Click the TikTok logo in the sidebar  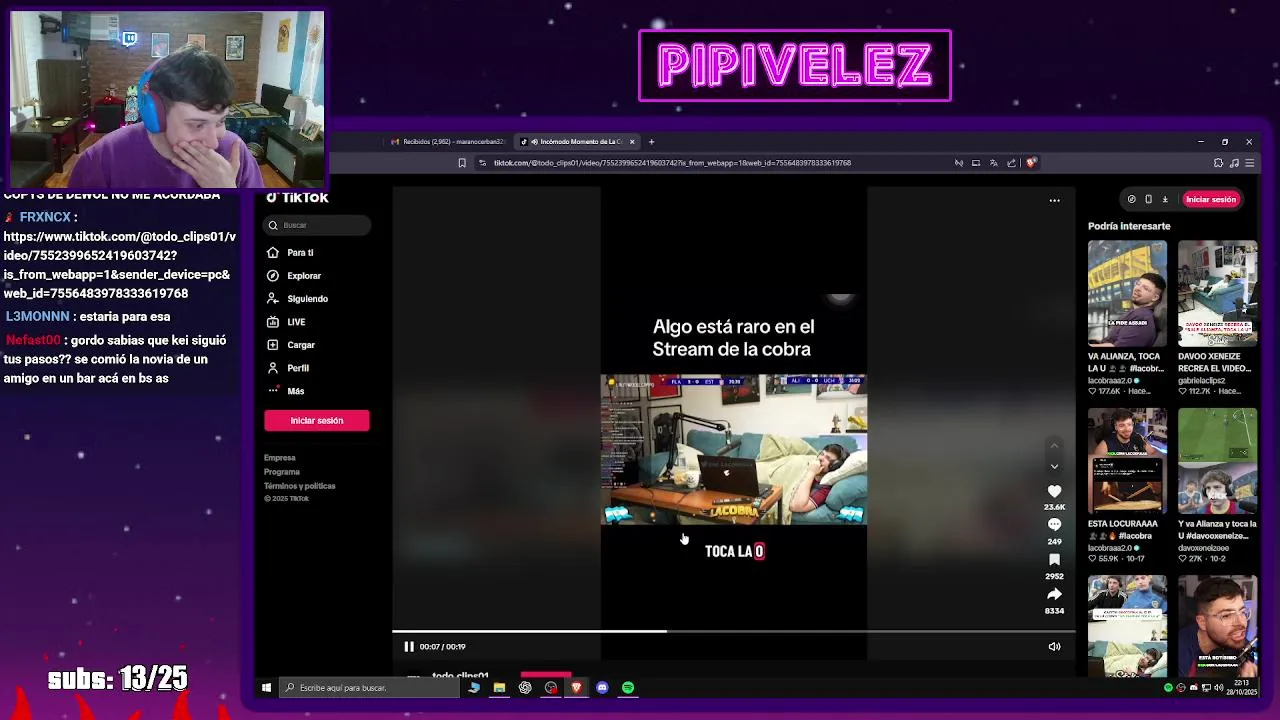coord(297,198)
